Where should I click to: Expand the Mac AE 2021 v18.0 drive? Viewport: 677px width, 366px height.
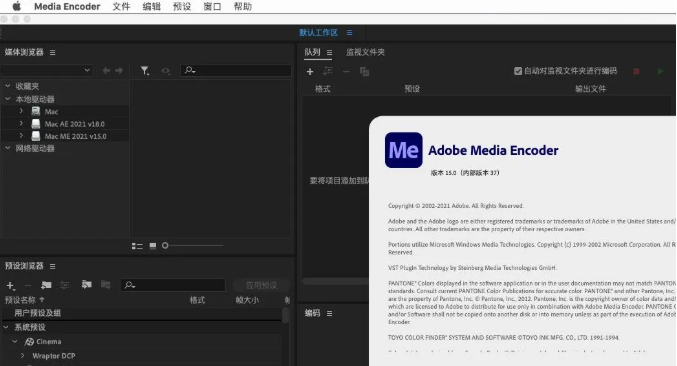21,123
